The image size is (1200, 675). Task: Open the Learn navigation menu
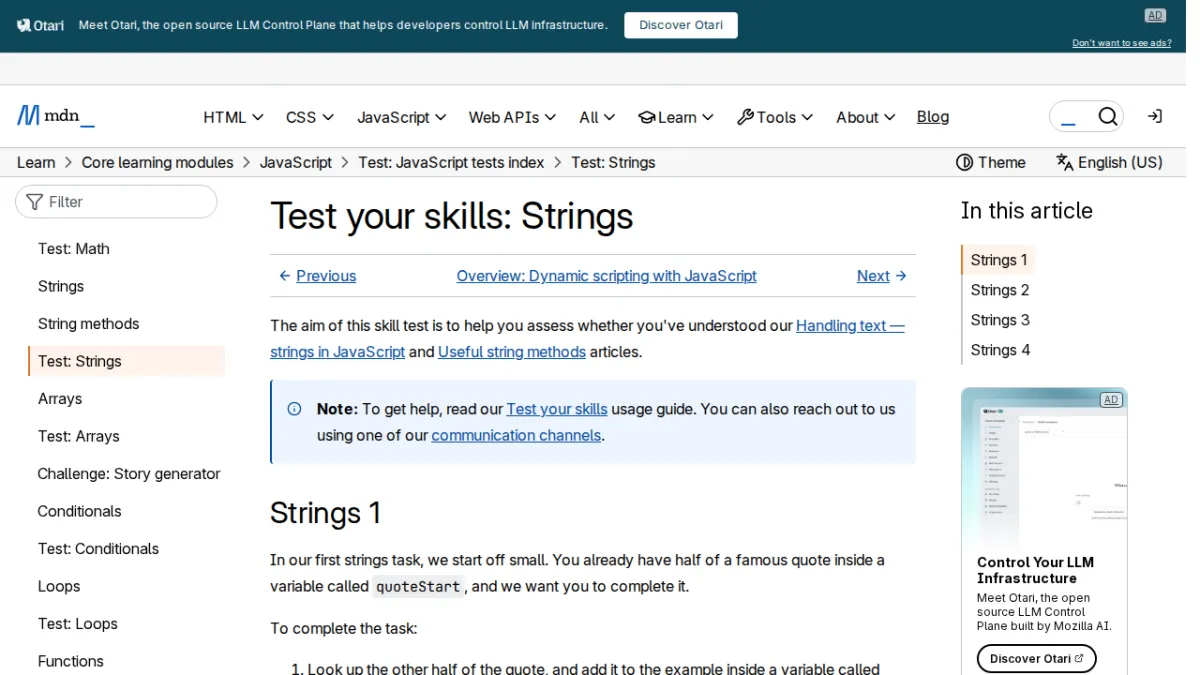pyautogui.click(x=676, y=117)
